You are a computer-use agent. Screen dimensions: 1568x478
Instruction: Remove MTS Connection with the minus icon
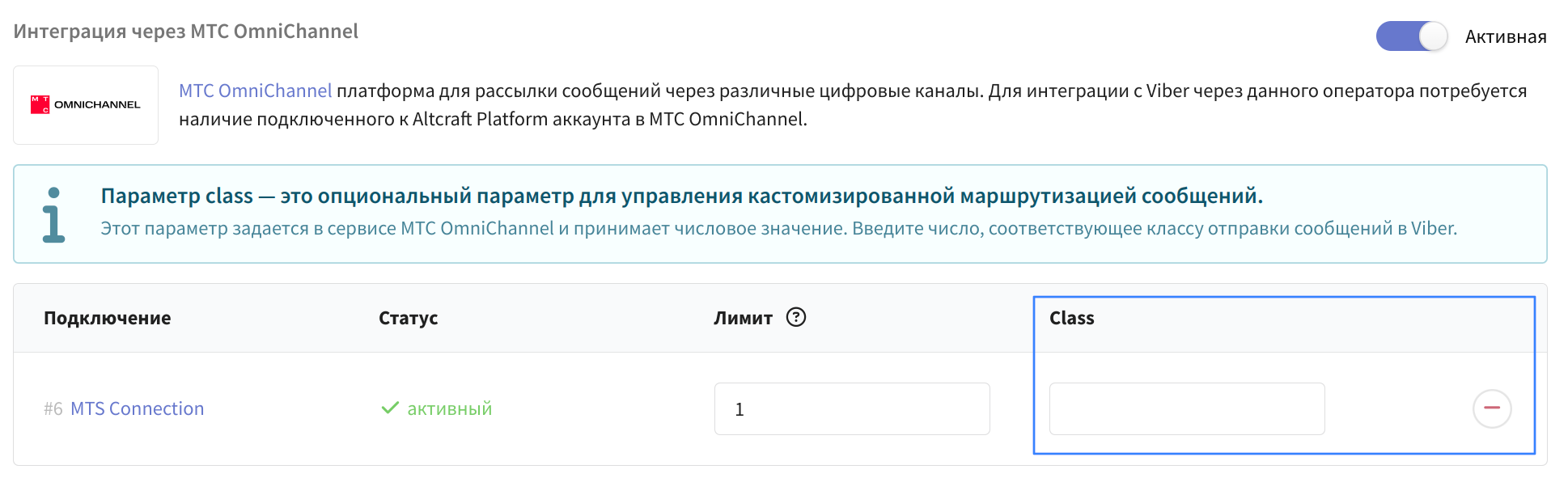pos(1492,408)
